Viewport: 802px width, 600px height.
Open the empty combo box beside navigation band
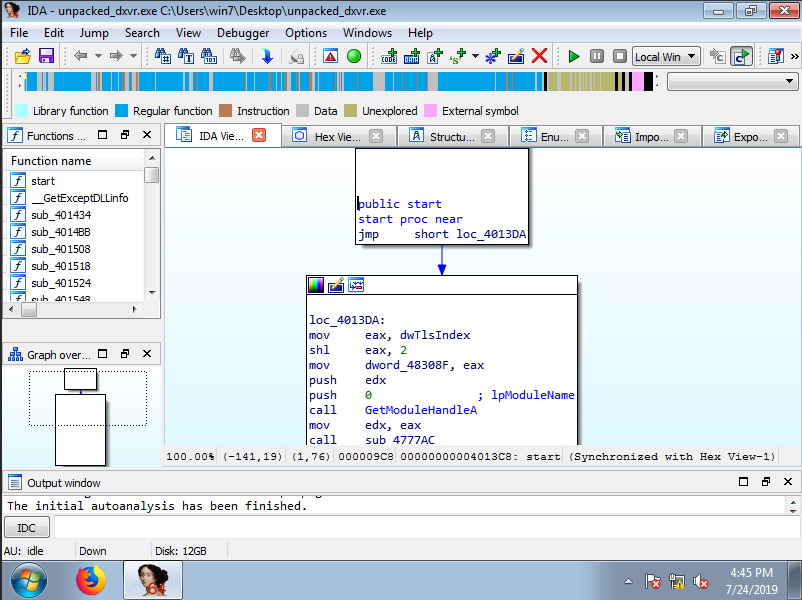tap(732, 81)
